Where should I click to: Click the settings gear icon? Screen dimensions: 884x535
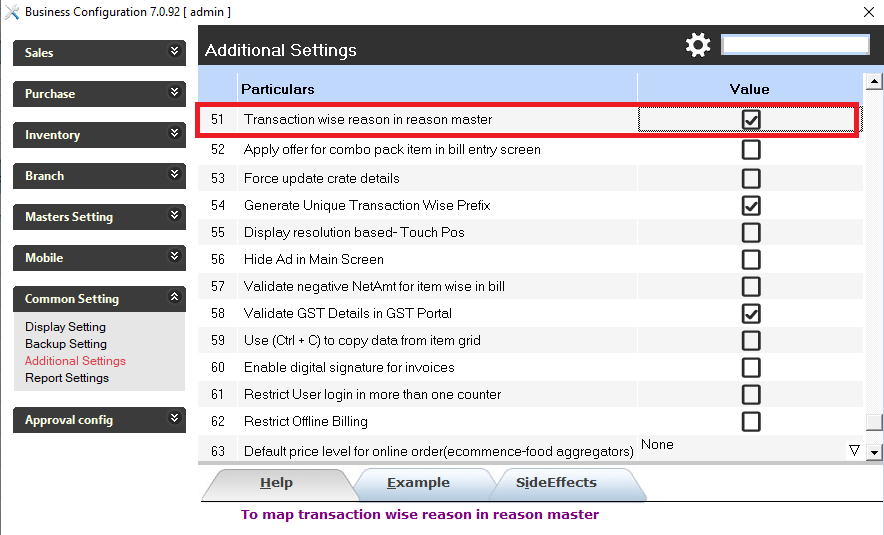pyautogui.click(x=698, y=45)
